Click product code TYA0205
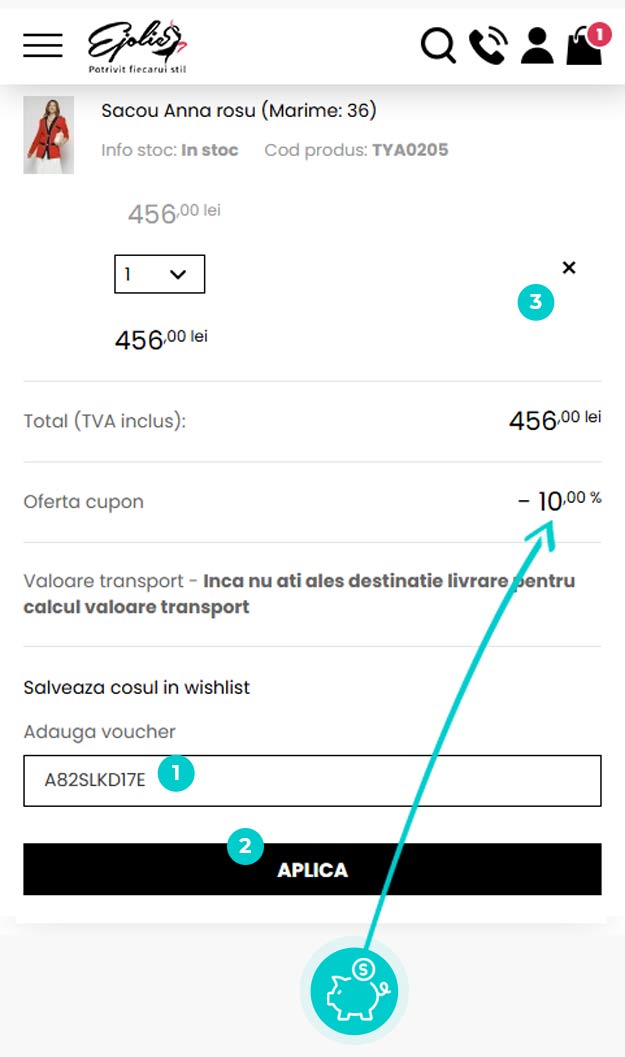 [410, 151]
